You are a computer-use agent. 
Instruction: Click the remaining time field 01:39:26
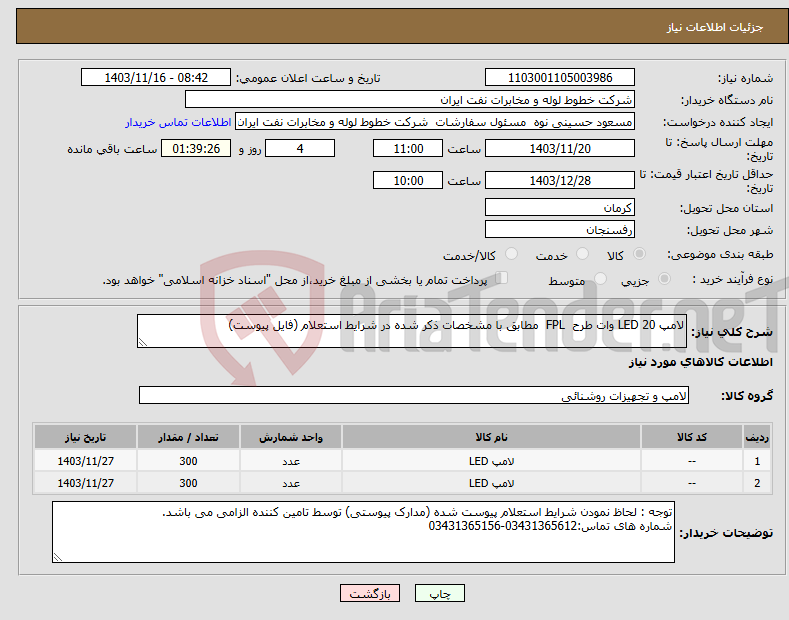click(196, 148)
